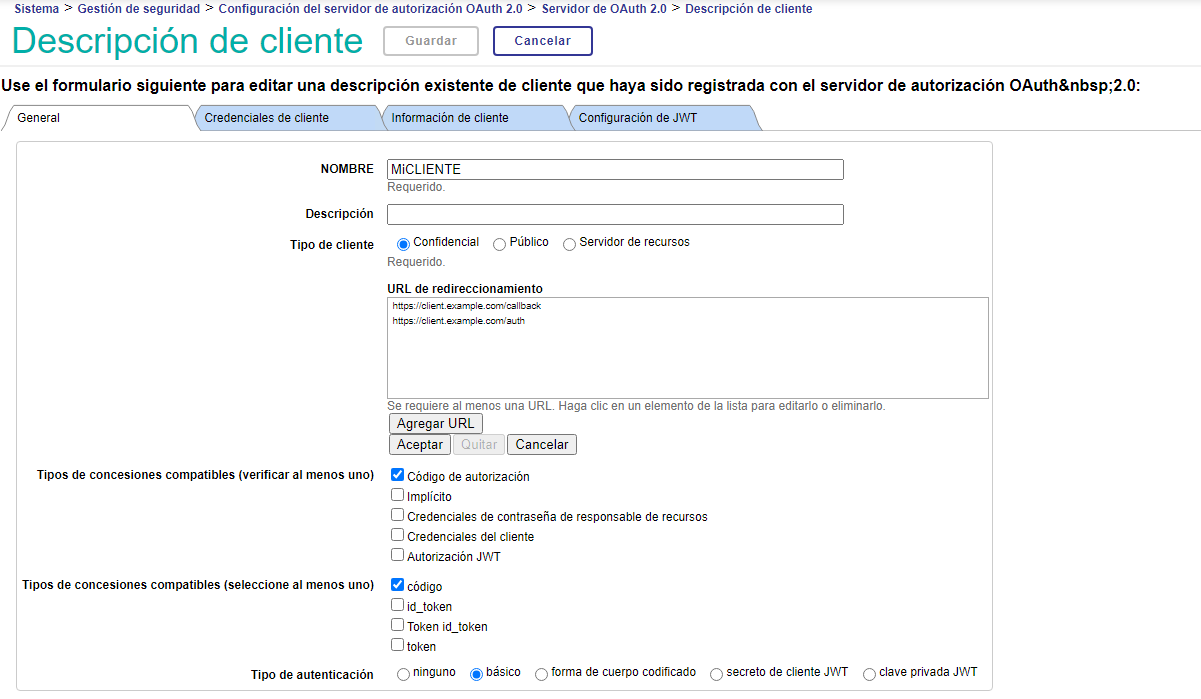This screenshot has height=699, width=1201.
Task: Switch to Información de cliente tab
Action: [449, 118]
